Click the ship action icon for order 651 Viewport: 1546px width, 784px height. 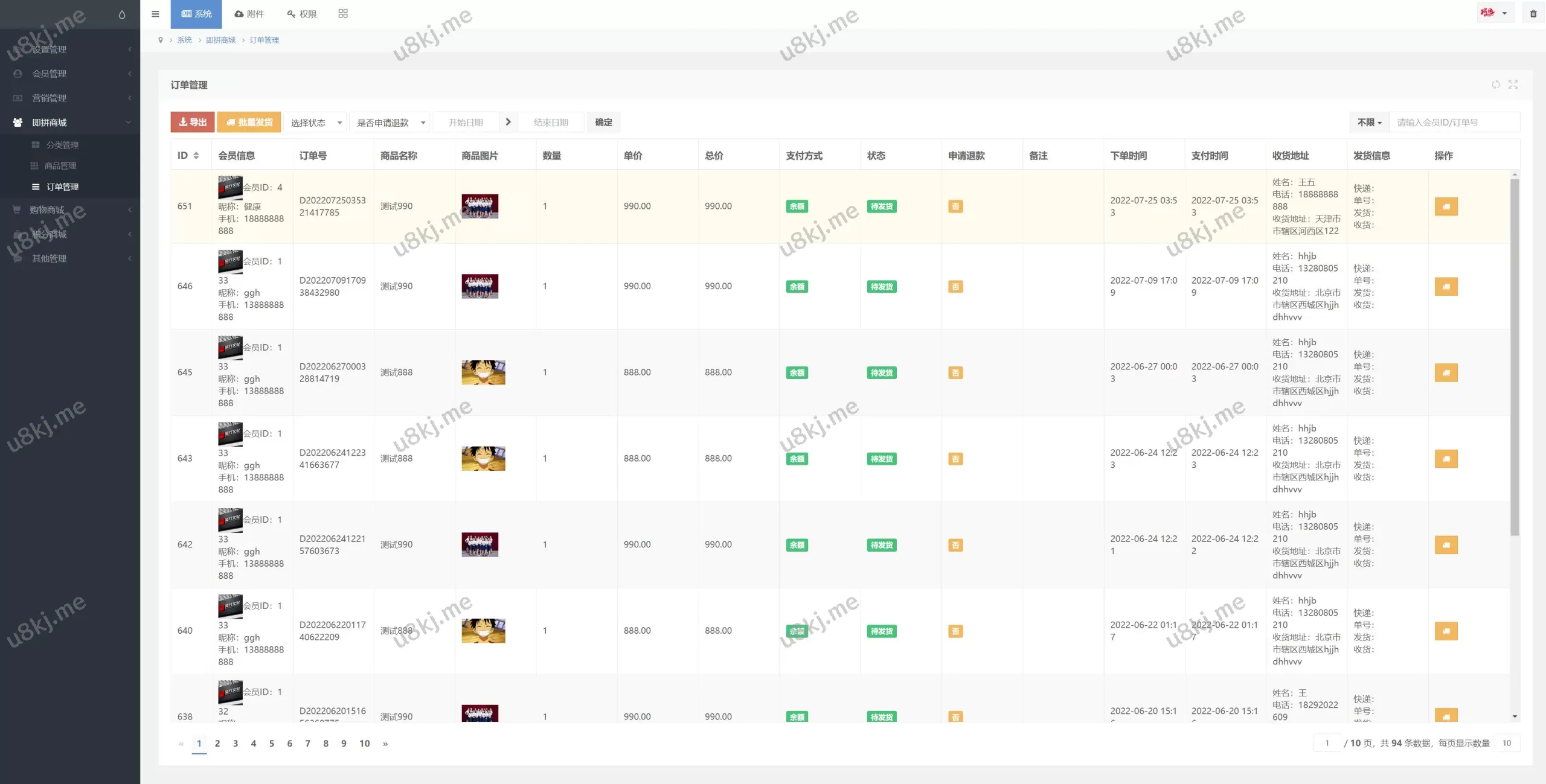pyautogui.click(x=1446, y=206)
